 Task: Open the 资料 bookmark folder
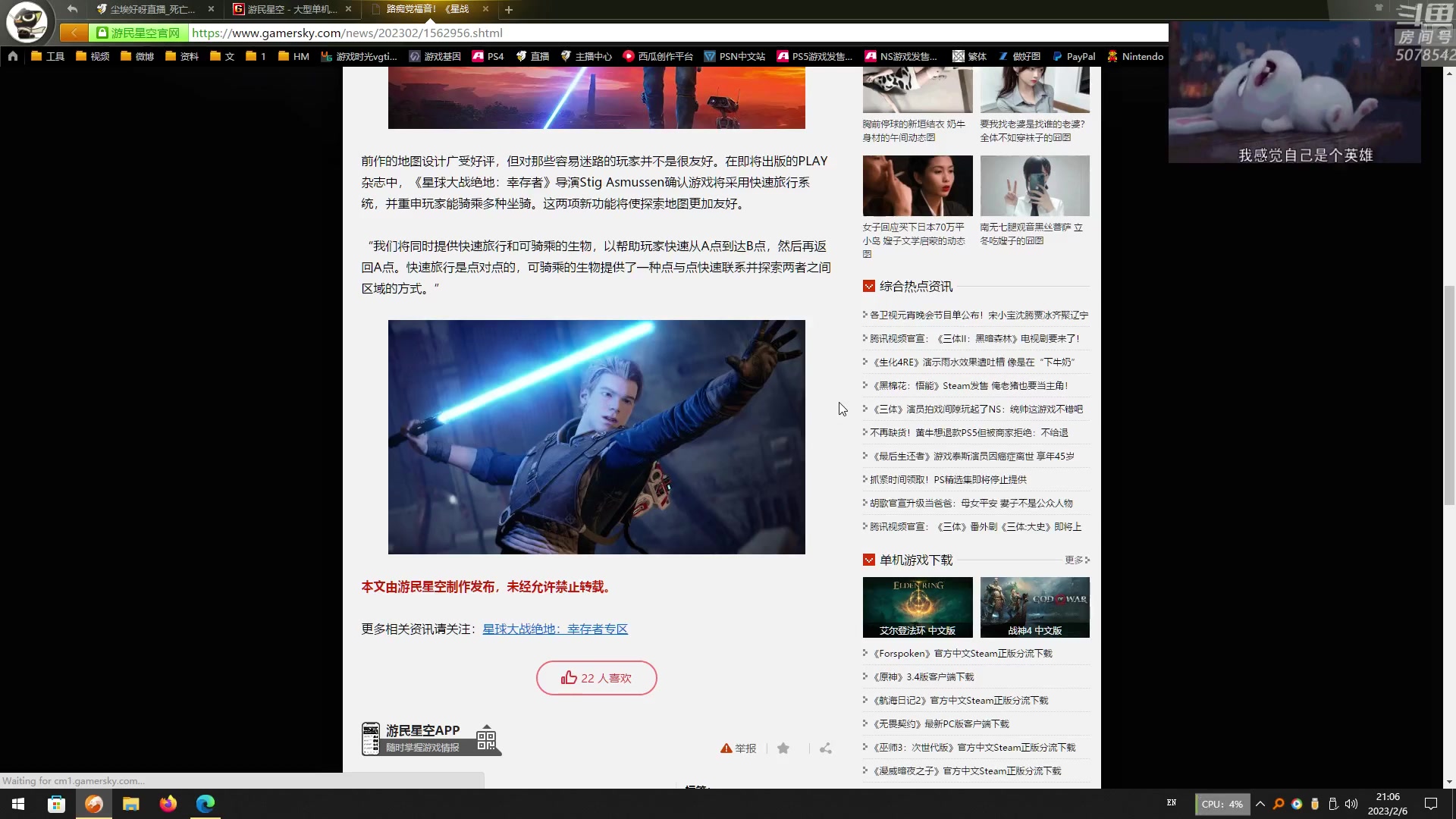click(182, 56)
